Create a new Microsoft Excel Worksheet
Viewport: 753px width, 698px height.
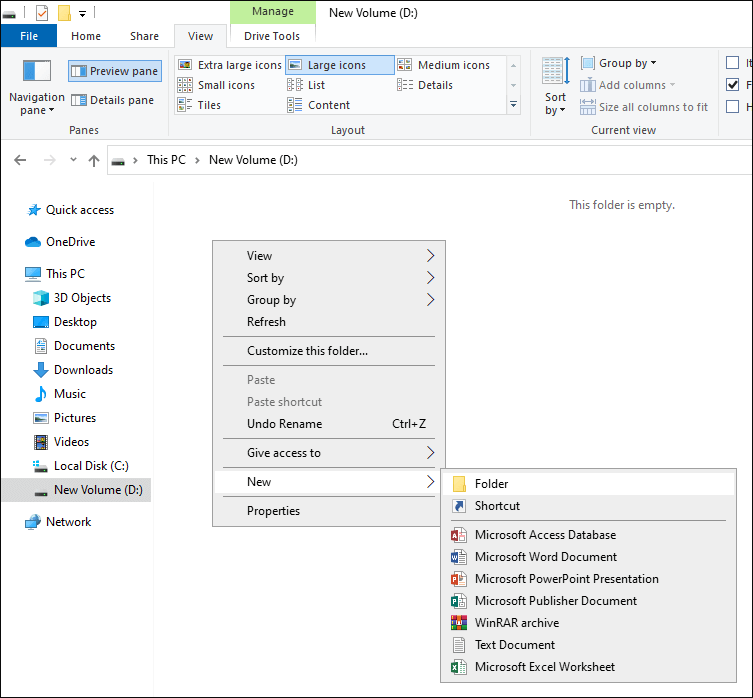click(x=544, y=667)
